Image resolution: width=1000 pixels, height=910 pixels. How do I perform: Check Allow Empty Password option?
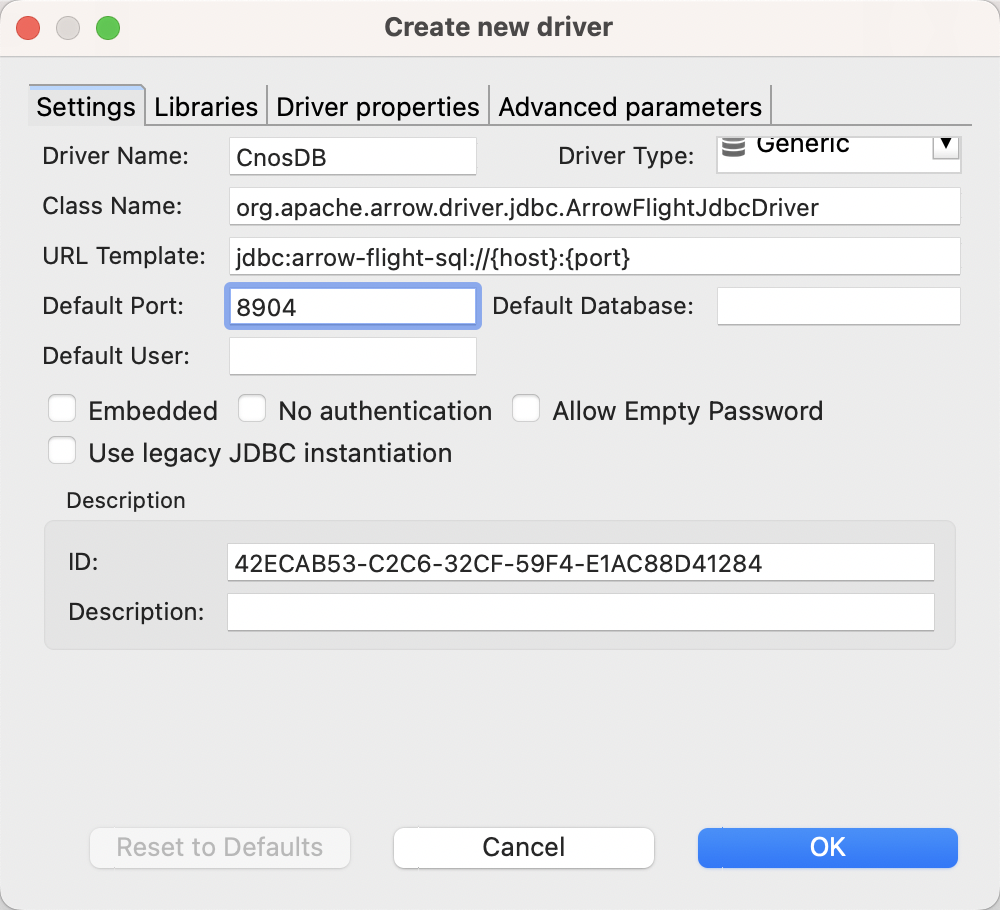coord(527,410)
